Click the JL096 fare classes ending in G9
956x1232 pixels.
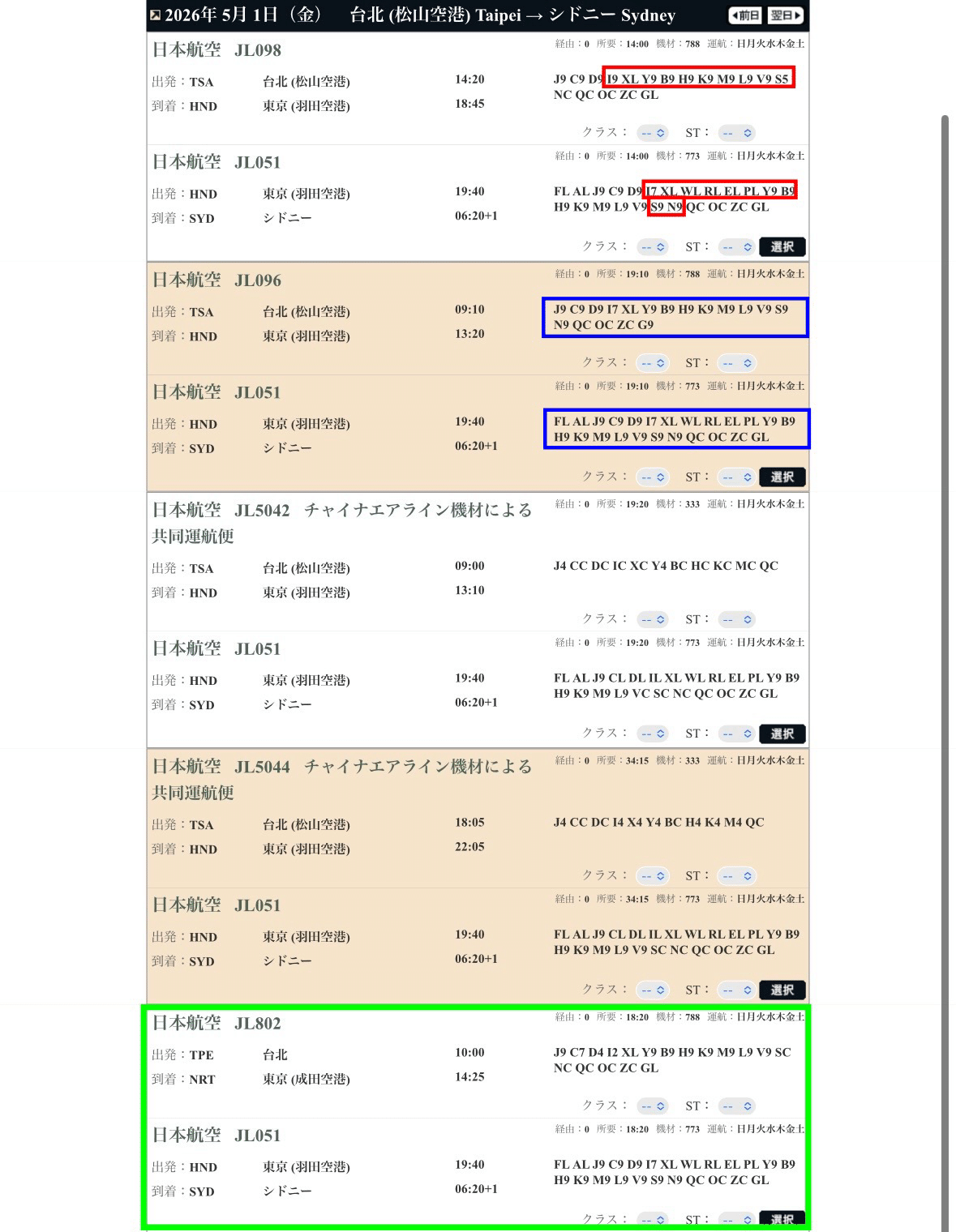pos(671,317)
